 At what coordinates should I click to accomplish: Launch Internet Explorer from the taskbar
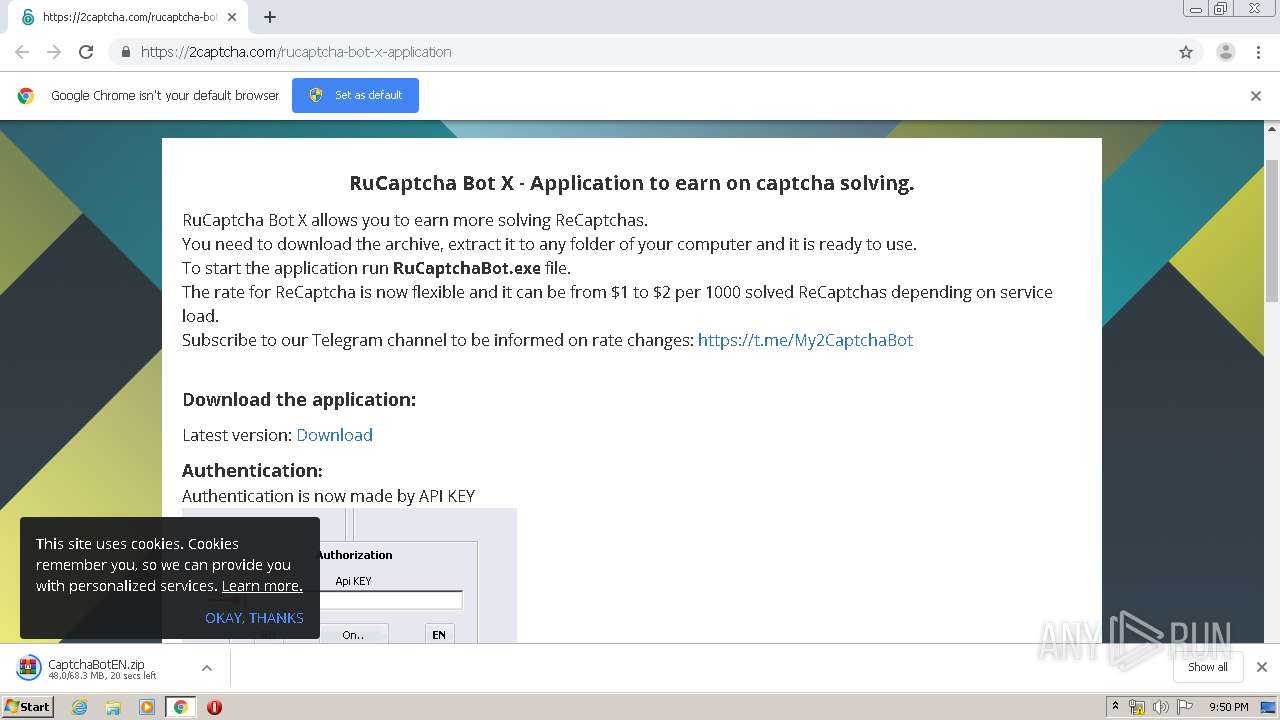[x=80, y=707]
